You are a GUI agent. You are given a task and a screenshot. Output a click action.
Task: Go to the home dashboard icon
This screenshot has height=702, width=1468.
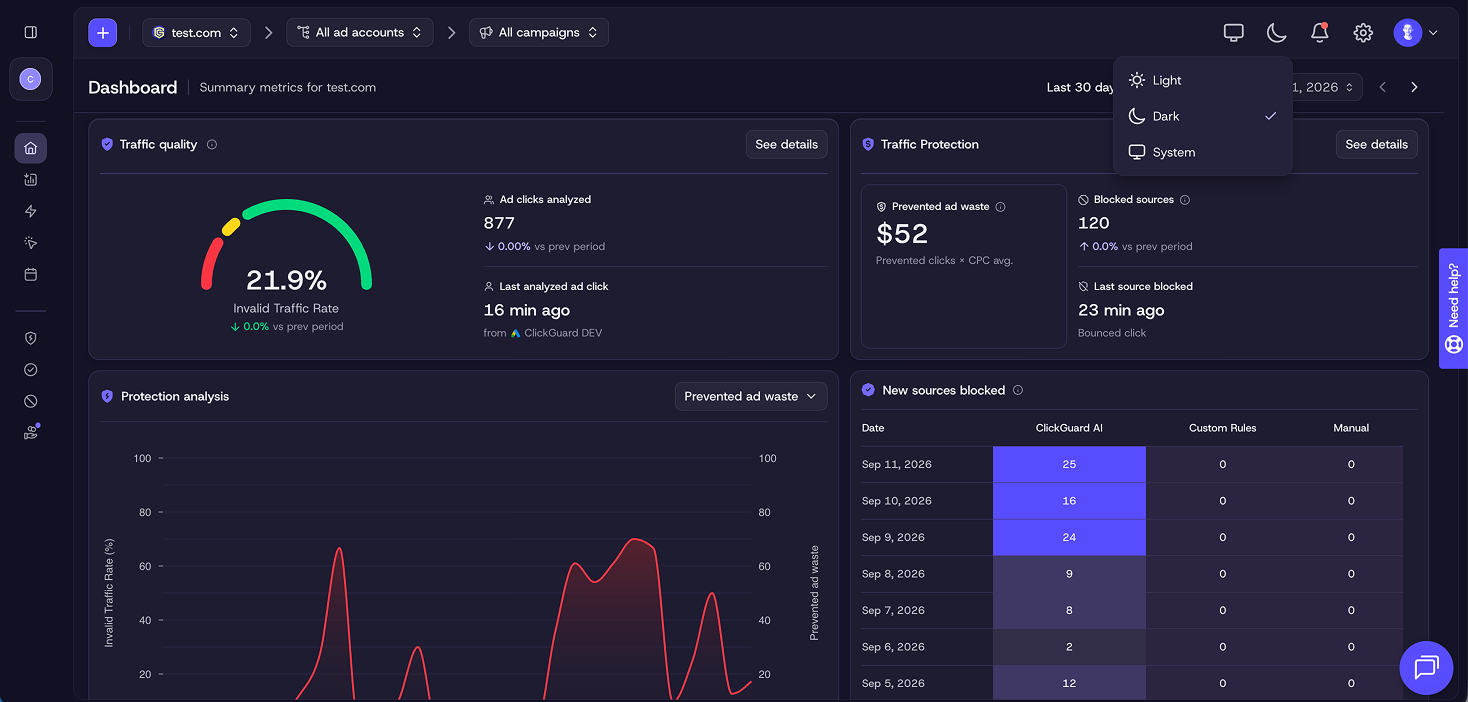30,148
